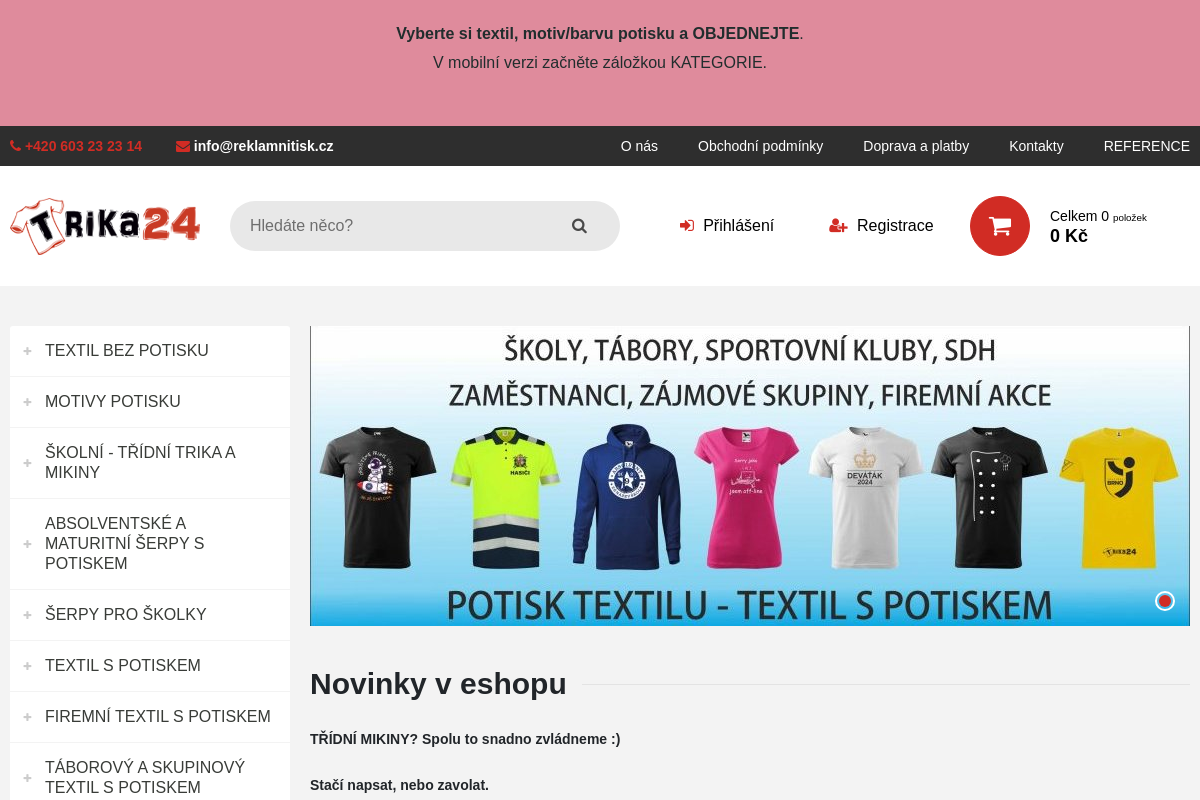Click Obchodní podmínky link
The image size is (1200, 800).
761,146
